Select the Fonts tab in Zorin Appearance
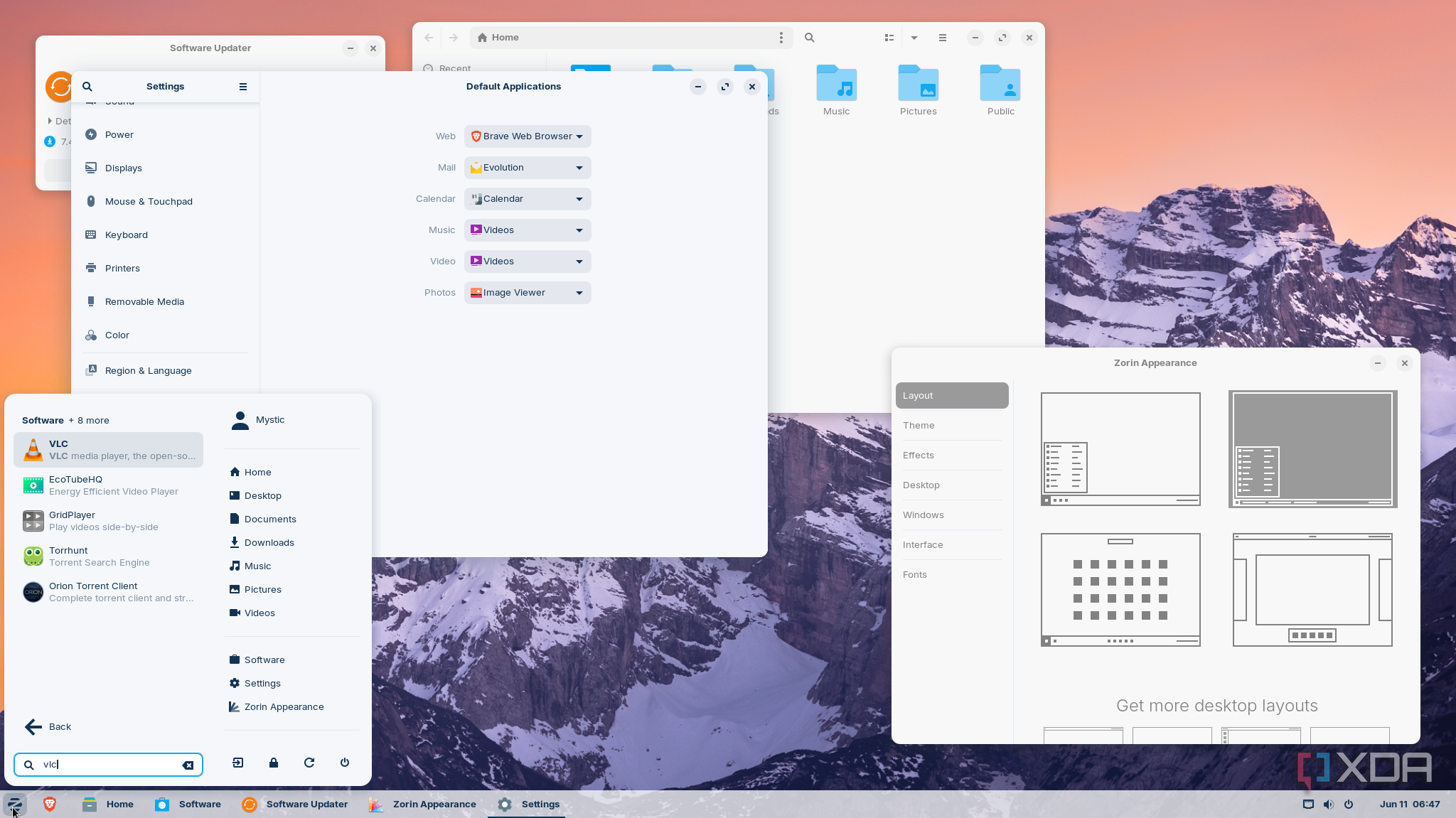This screenshot has height=818, width=1456. pos(952,575)
